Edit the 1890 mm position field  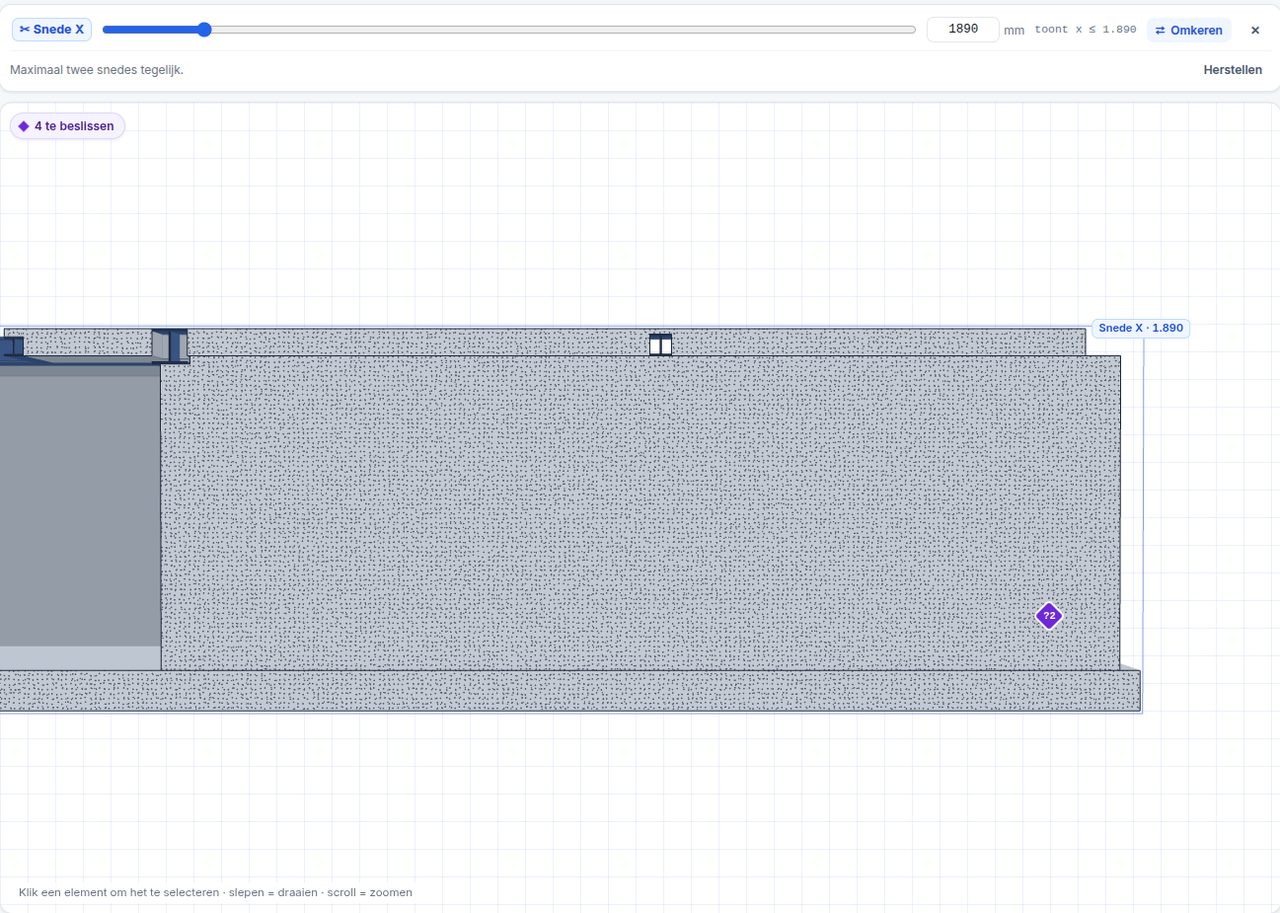point(962,30)
